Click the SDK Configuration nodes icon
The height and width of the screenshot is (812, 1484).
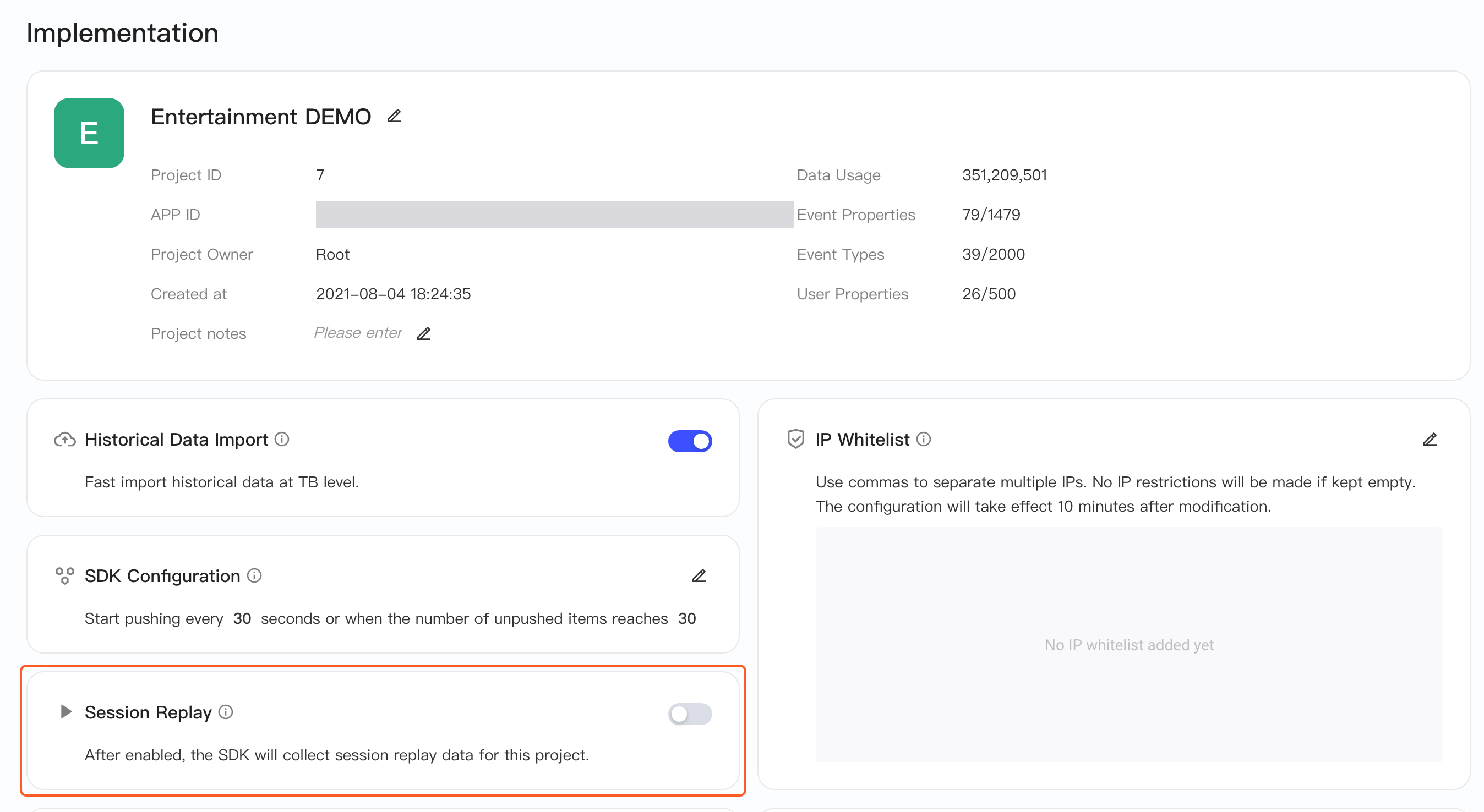coord(64,576)
